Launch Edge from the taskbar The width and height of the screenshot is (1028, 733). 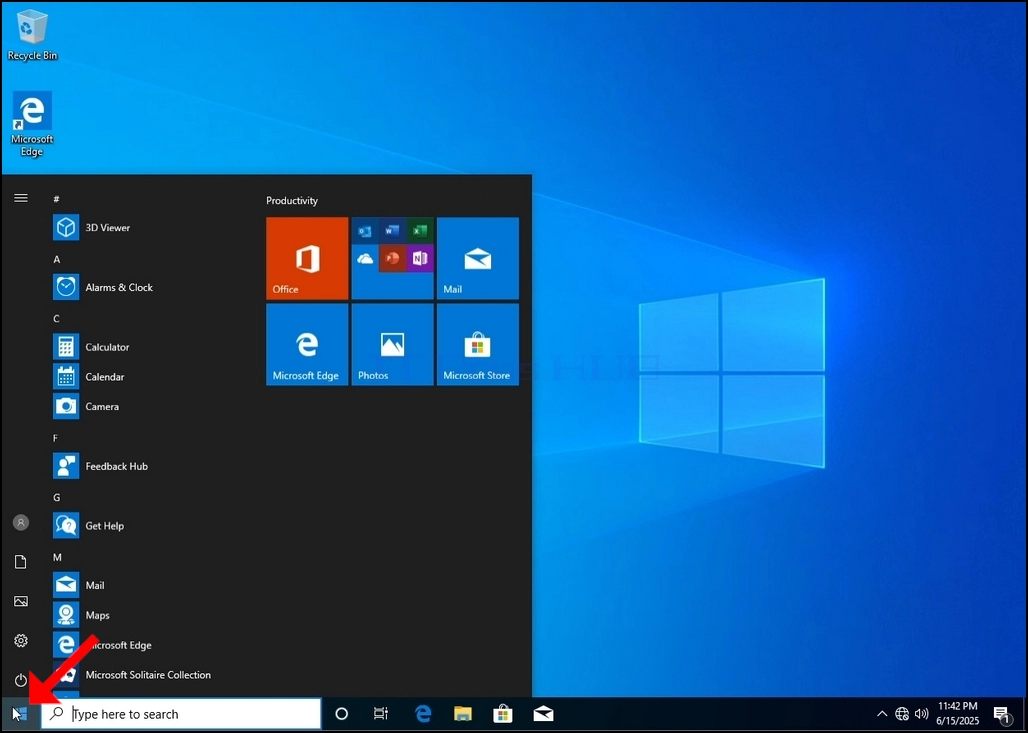[423, 714]
